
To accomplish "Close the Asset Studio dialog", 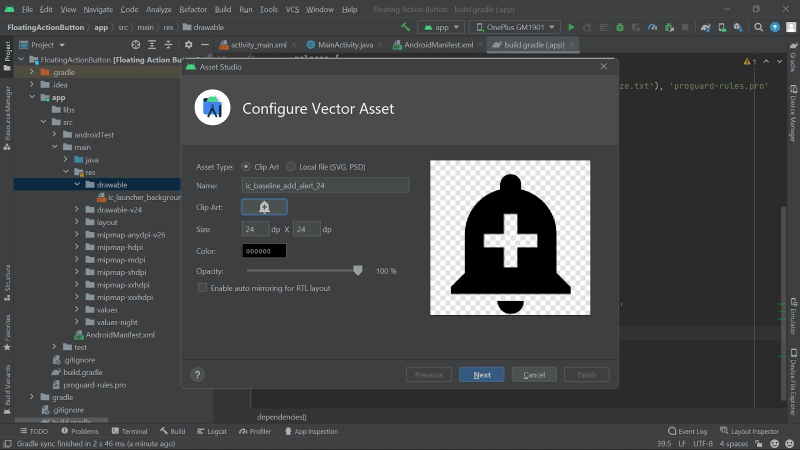I will pos(604,66).
